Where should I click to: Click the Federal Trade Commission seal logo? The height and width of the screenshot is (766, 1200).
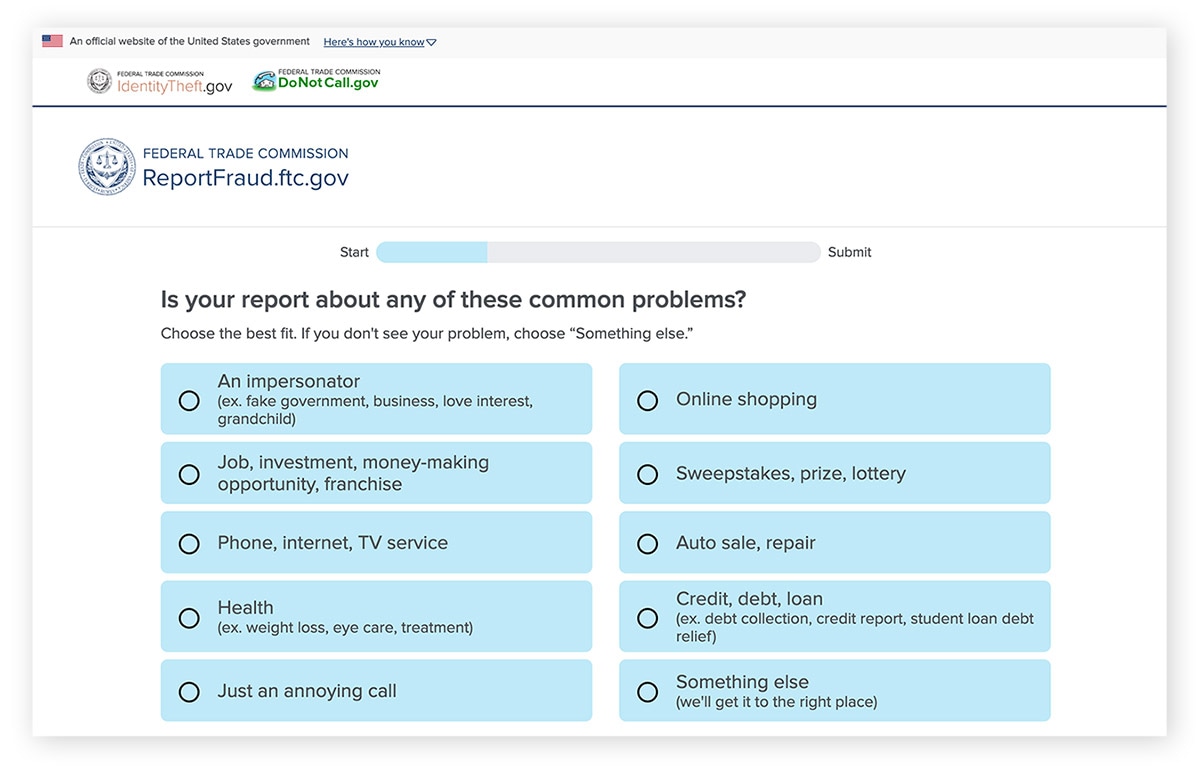(x=107, y=166)
